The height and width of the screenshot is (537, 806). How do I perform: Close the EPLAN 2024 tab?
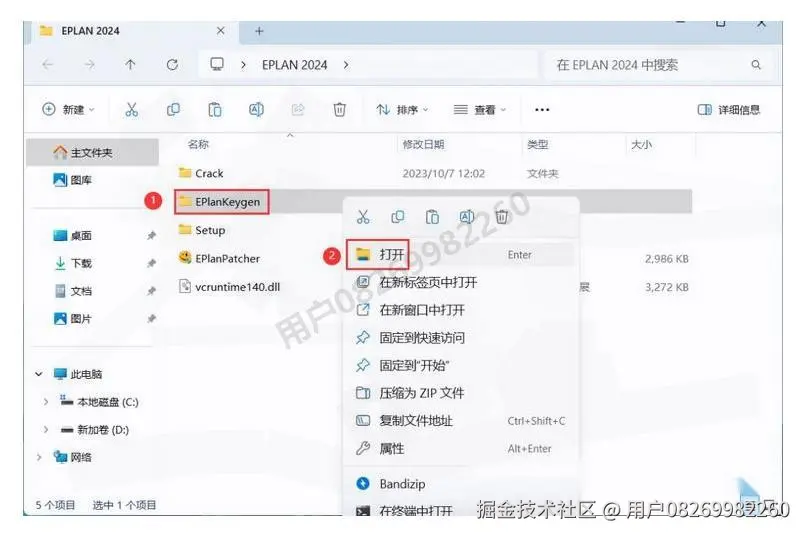click(221, 31)
